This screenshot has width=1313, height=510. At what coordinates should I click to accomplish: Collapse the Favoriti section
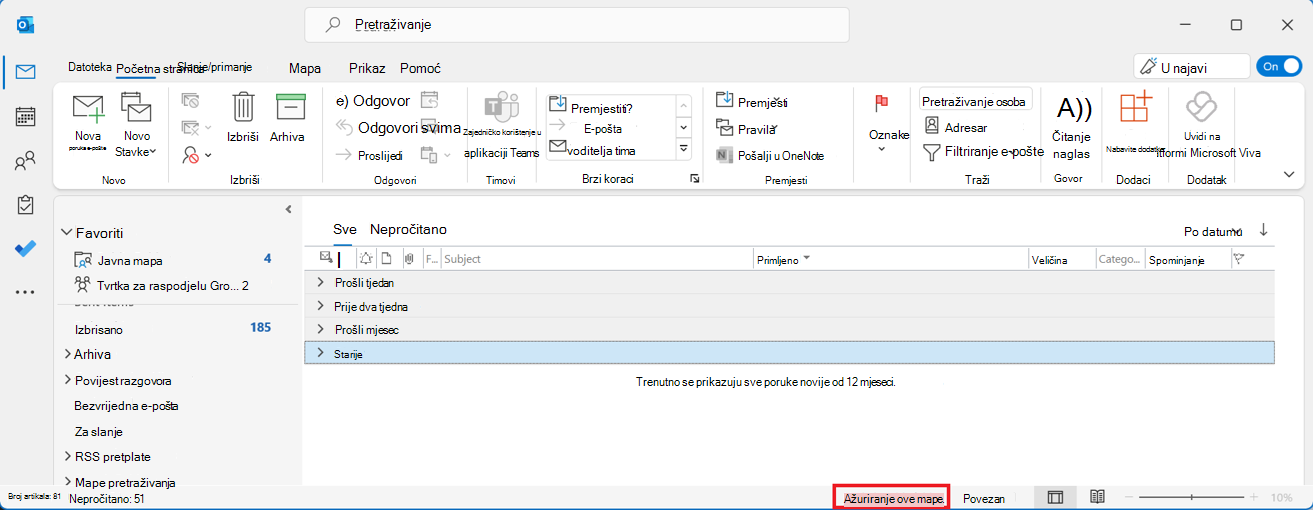coord(68,233)
